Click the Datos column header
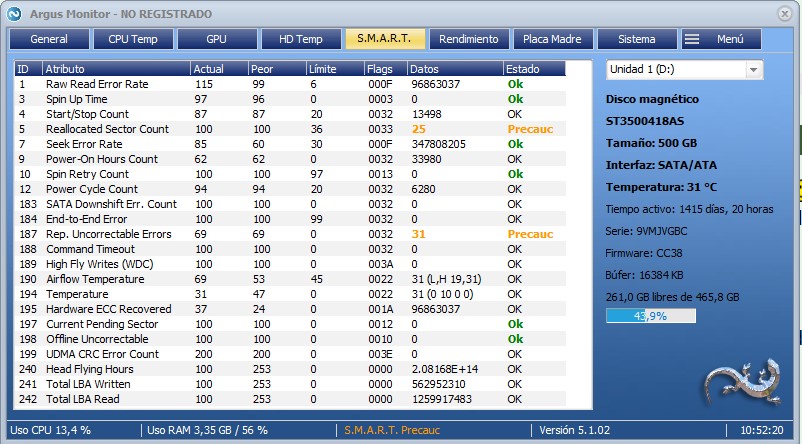 455,69
